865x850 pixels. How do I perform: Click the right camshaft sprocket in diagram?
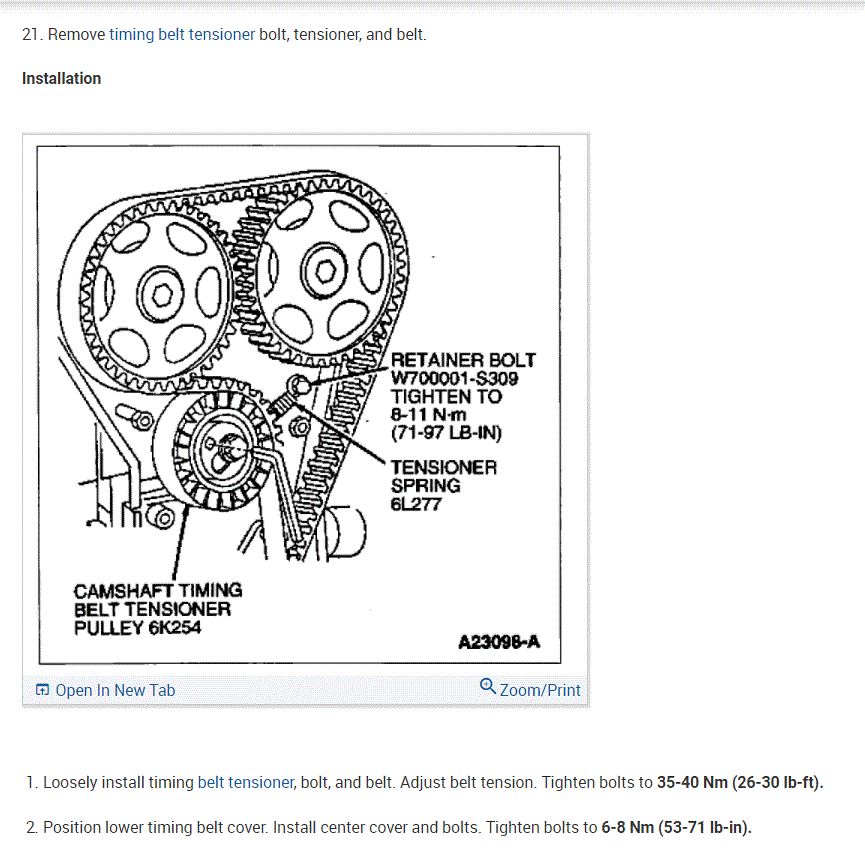pyautogui.click(x=324, y=271)
